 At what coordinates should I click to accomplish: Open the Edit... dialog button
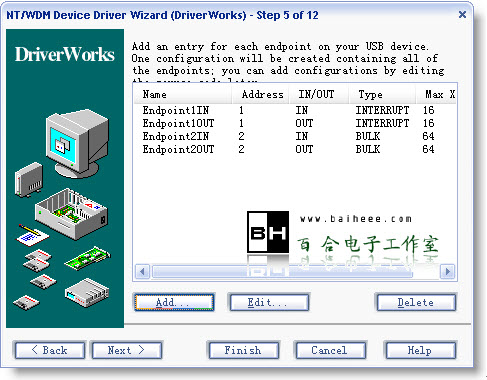(269, 302)
